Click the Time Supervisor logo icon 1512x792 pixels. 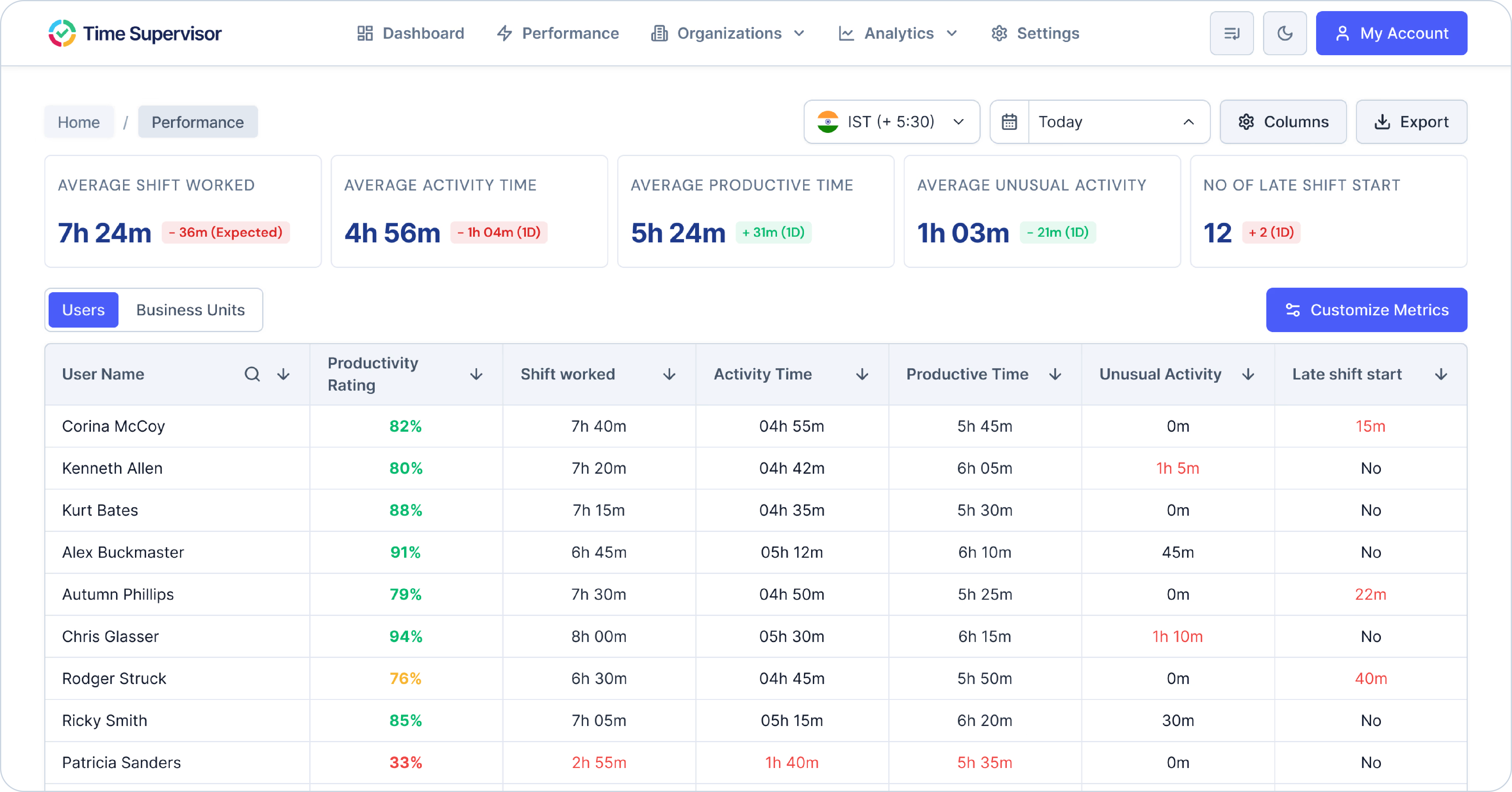61,33
